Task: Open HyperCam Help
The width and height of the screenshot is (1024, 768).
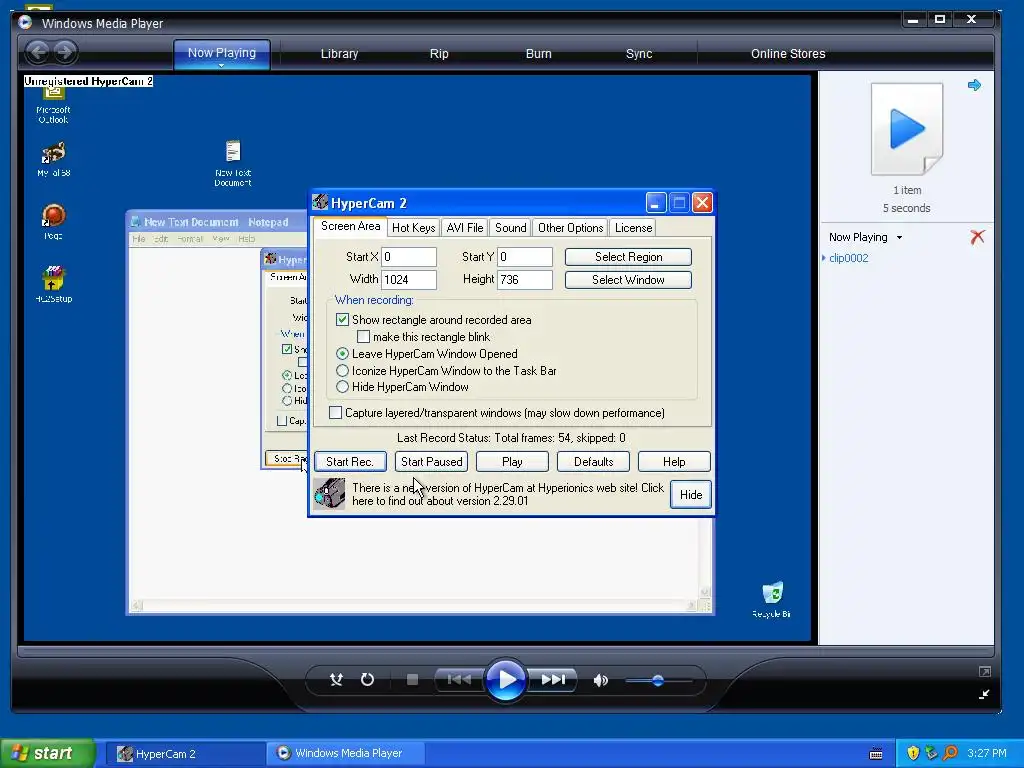Action: [674, 462]
